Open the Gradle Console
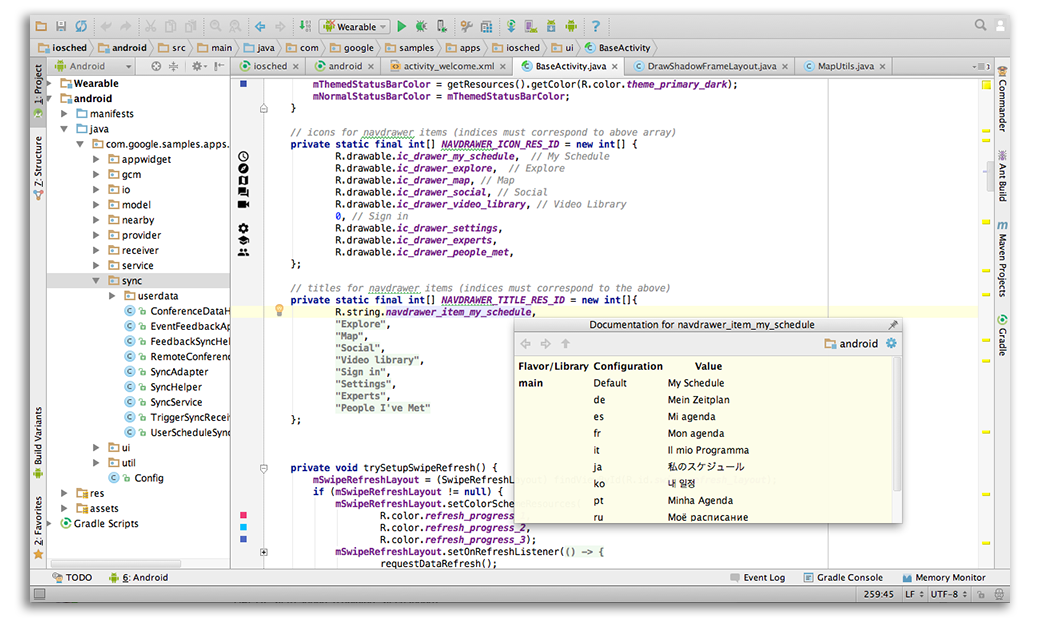 coord(843,577)
